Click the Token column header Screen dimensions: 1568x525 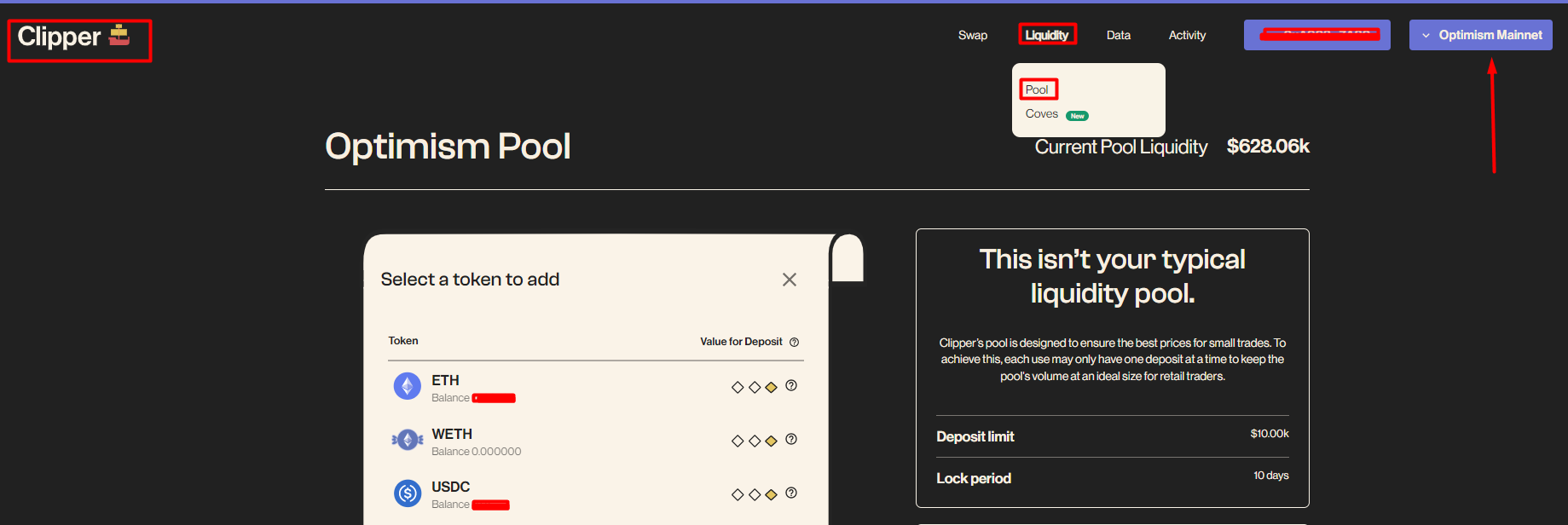pos(403,341)
